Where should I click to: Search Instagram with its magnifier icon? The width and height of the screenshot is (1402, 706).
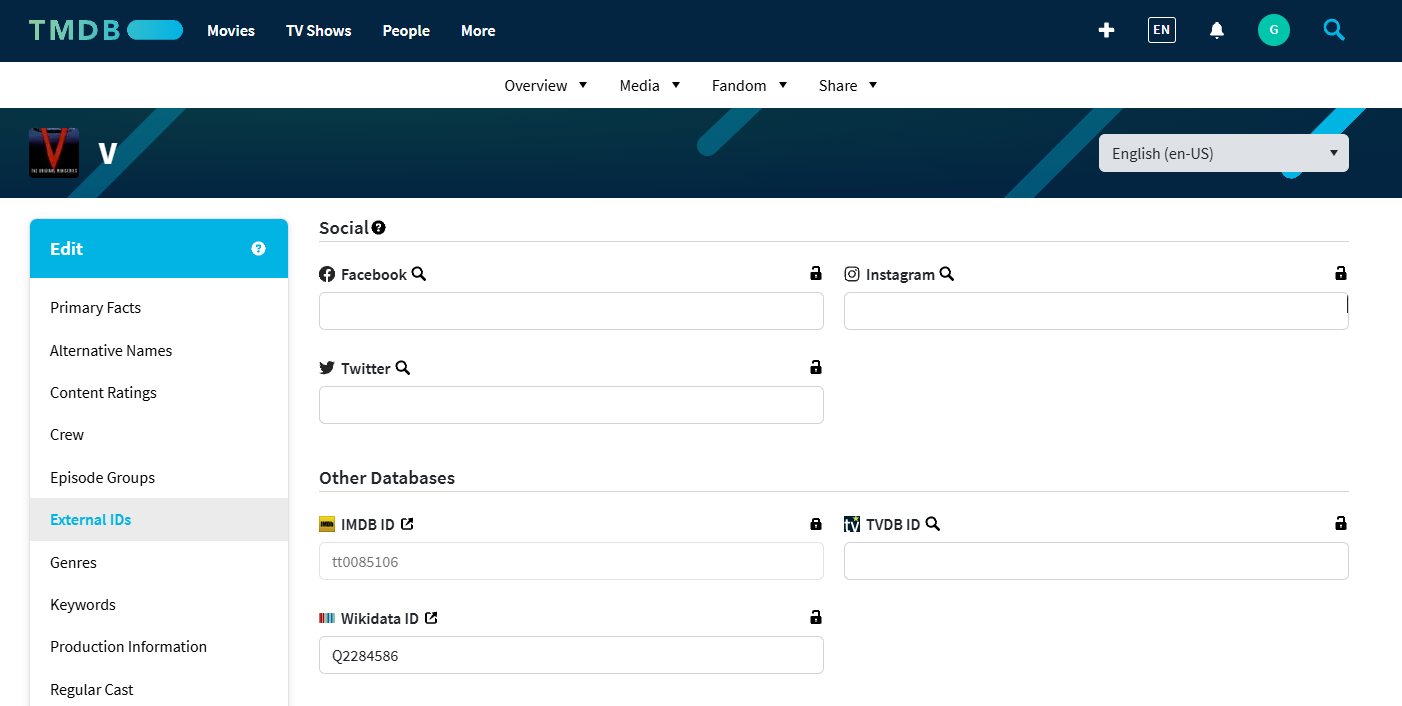click(x=947, y=274)
